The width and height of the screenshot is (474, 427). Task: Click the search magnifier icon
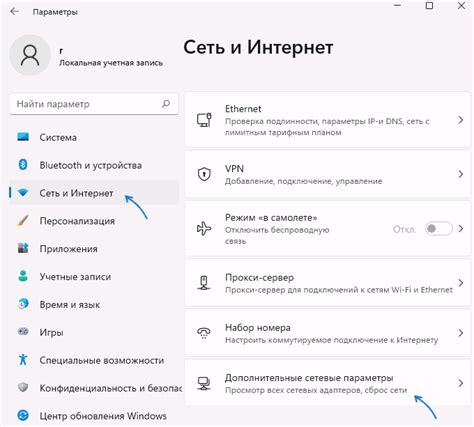click(x=166, y=104)
